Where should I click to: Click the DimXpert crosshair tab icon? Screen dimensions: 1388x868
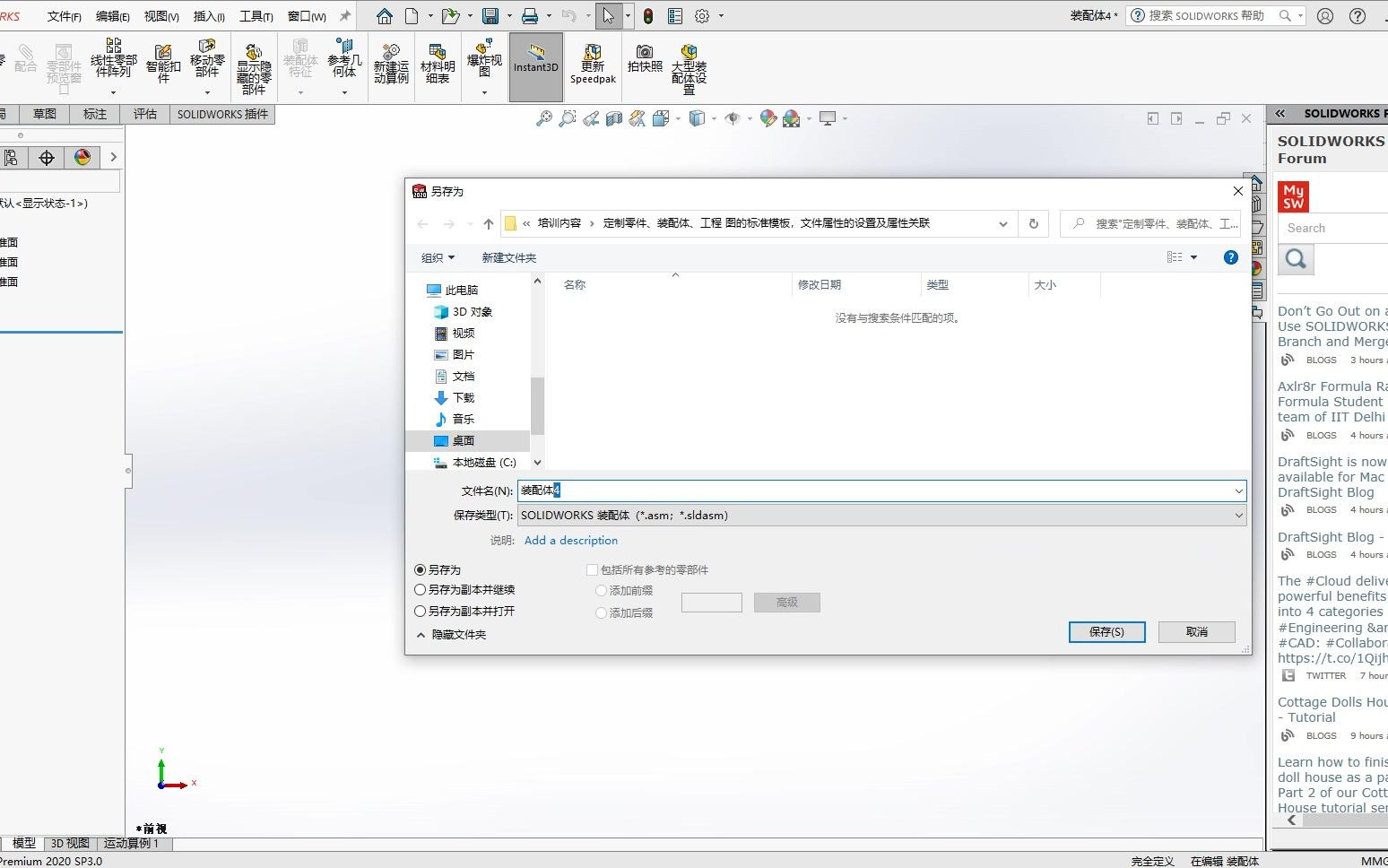click(47, 158)
